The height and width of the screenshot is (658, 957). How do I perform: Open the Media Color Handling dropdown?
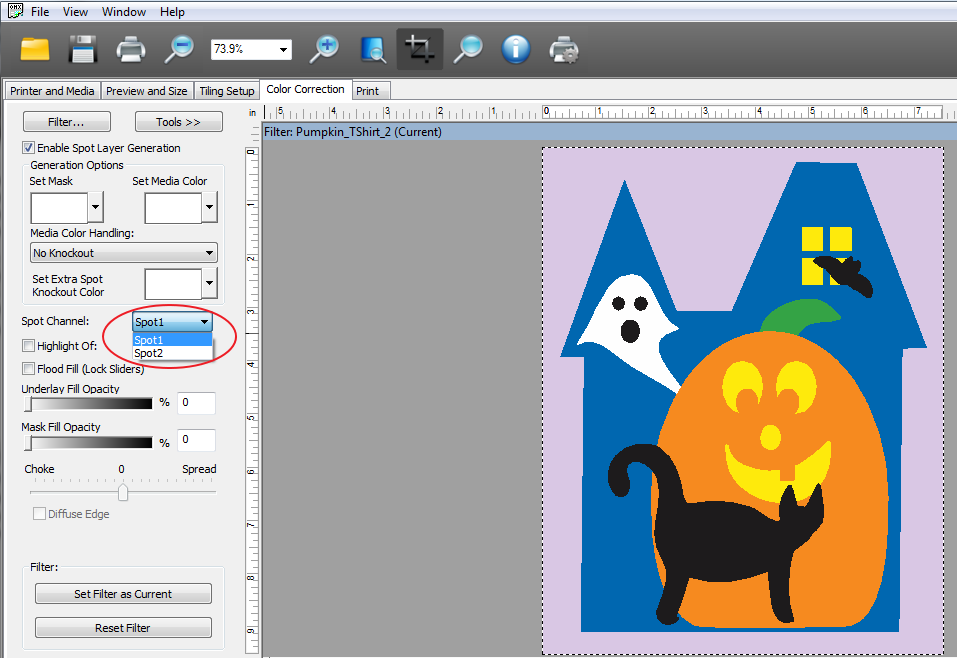(x=124, y=253)
